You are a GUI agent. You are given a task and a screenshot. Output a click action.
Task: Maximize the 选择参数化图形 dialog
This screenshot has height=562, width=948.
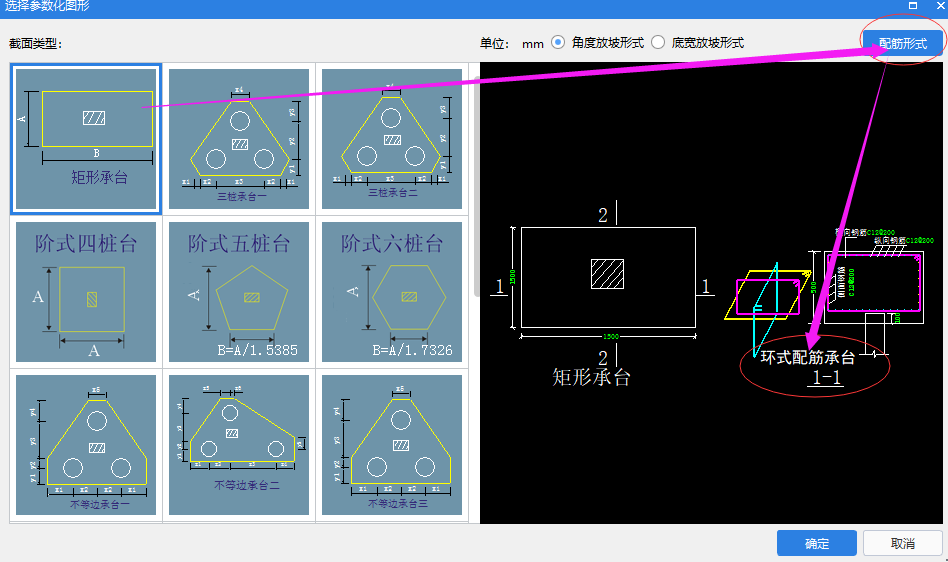913,5
